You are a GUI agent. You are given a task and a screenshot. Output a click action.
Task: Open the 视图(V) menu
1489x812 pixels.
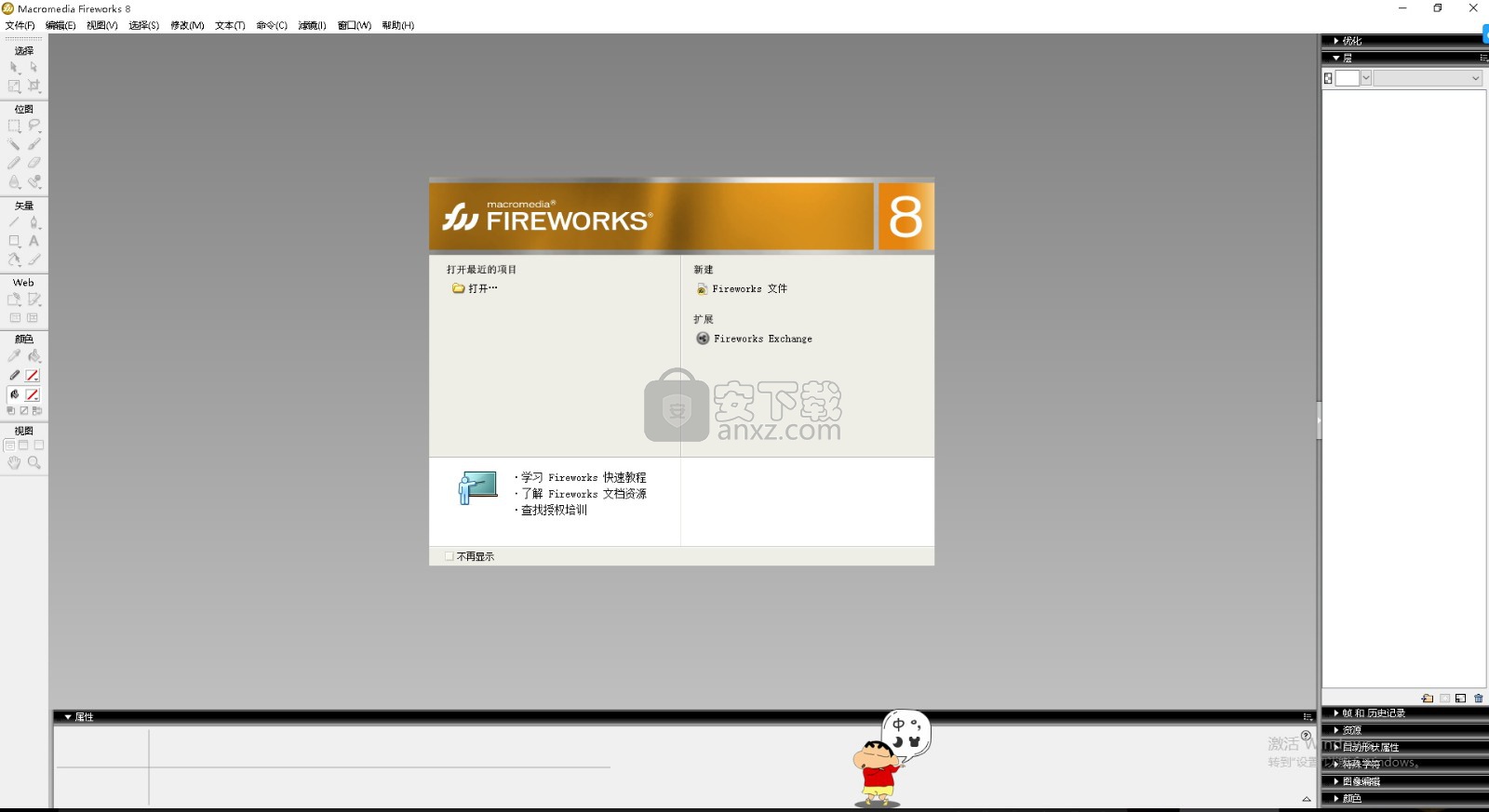[x=102, y=25]
